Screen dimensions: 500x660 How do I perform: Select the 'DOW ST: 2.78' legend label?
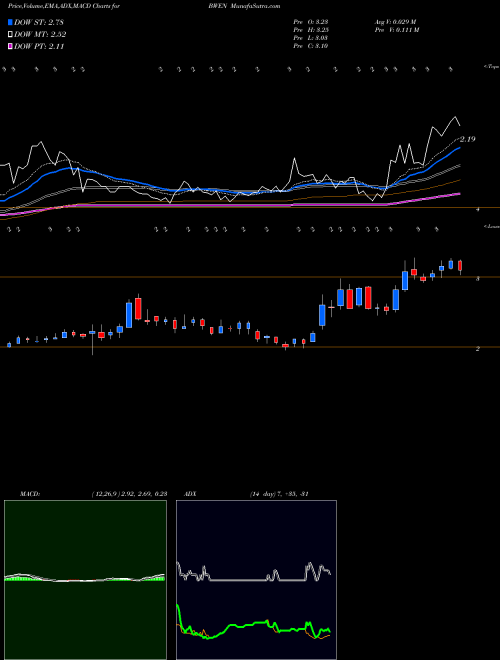click(39, 22)
